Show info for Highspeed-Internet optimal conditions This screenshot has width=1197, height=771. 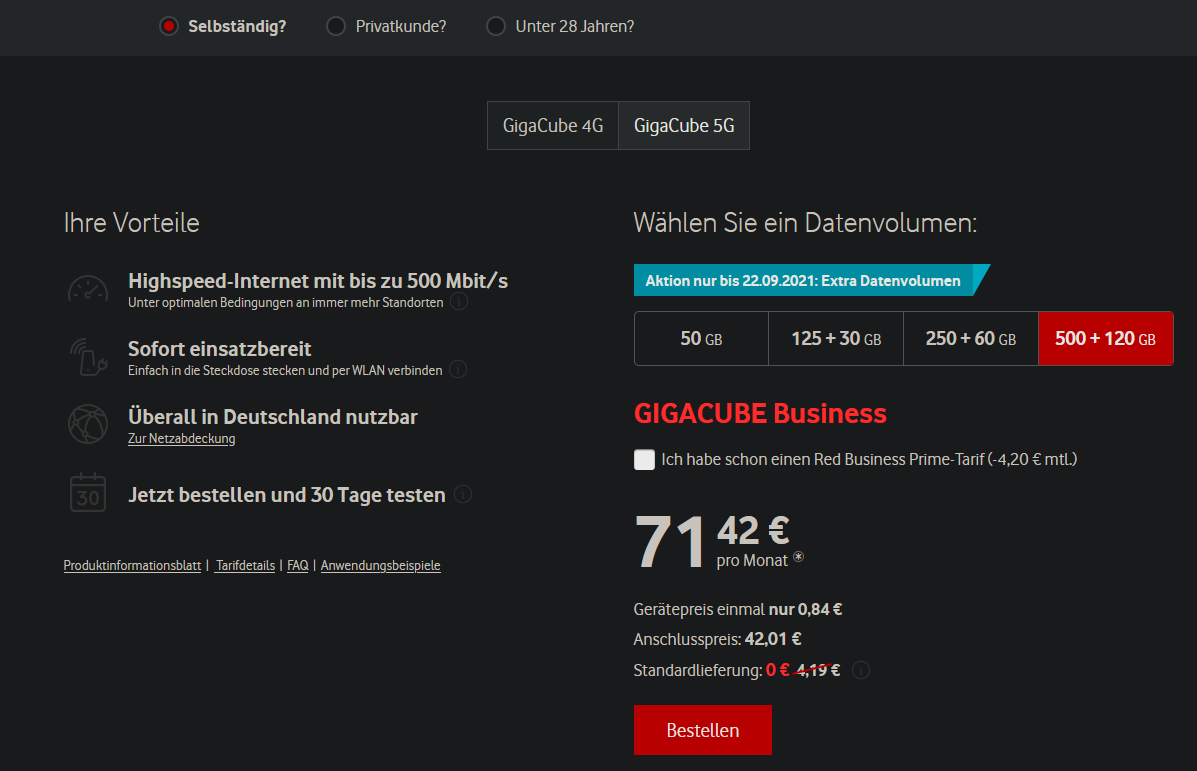tap(459, 302)
